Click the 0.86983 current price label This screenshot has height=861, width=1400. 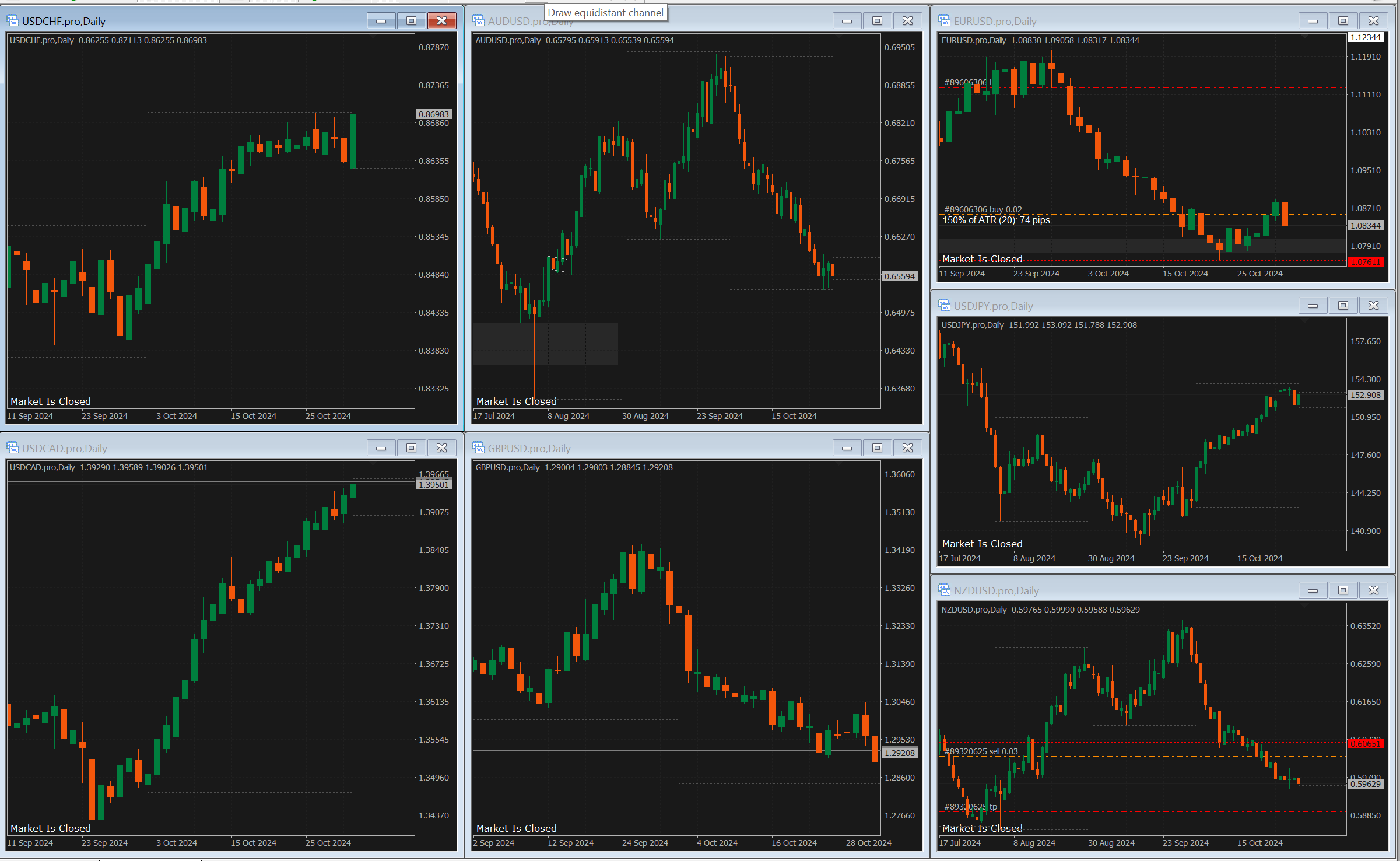pos(434,114)
